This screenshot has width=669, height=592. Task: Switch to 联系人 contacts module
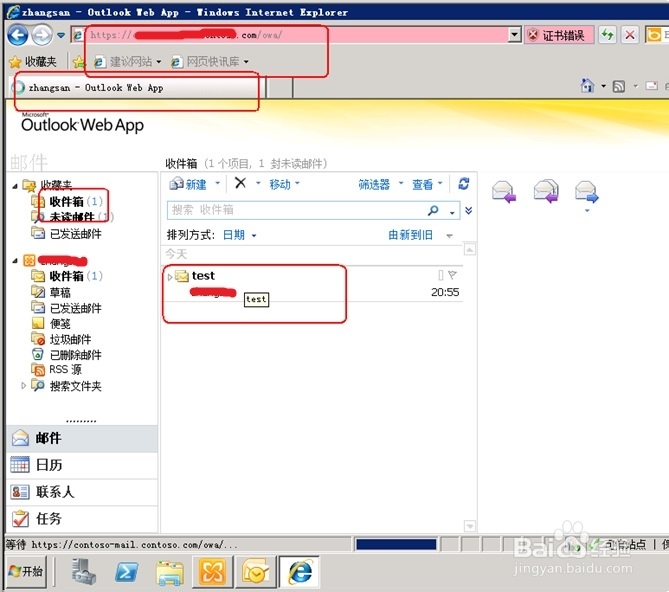82,492
